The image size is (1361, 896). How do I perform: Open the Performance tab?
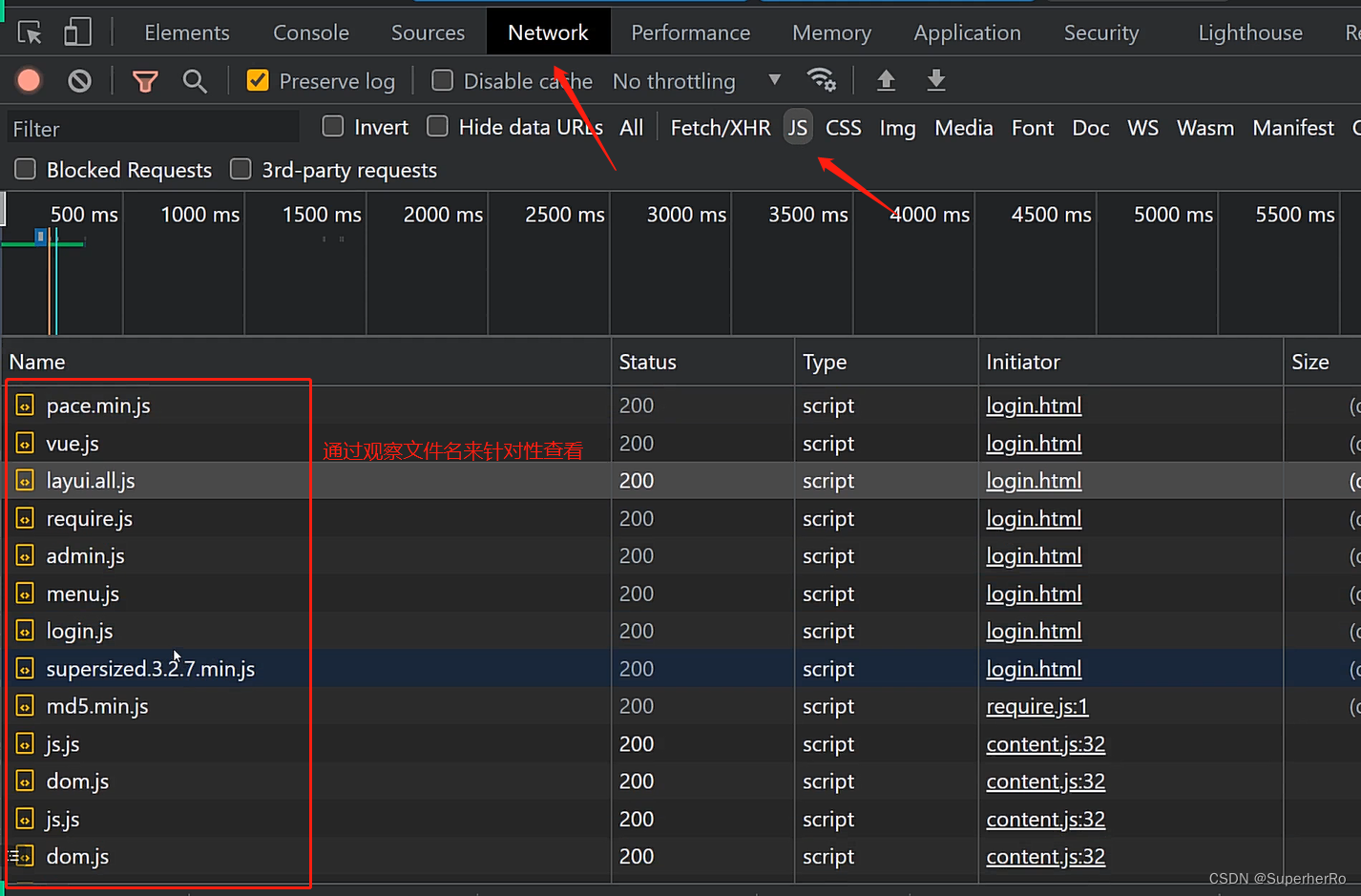690,32
